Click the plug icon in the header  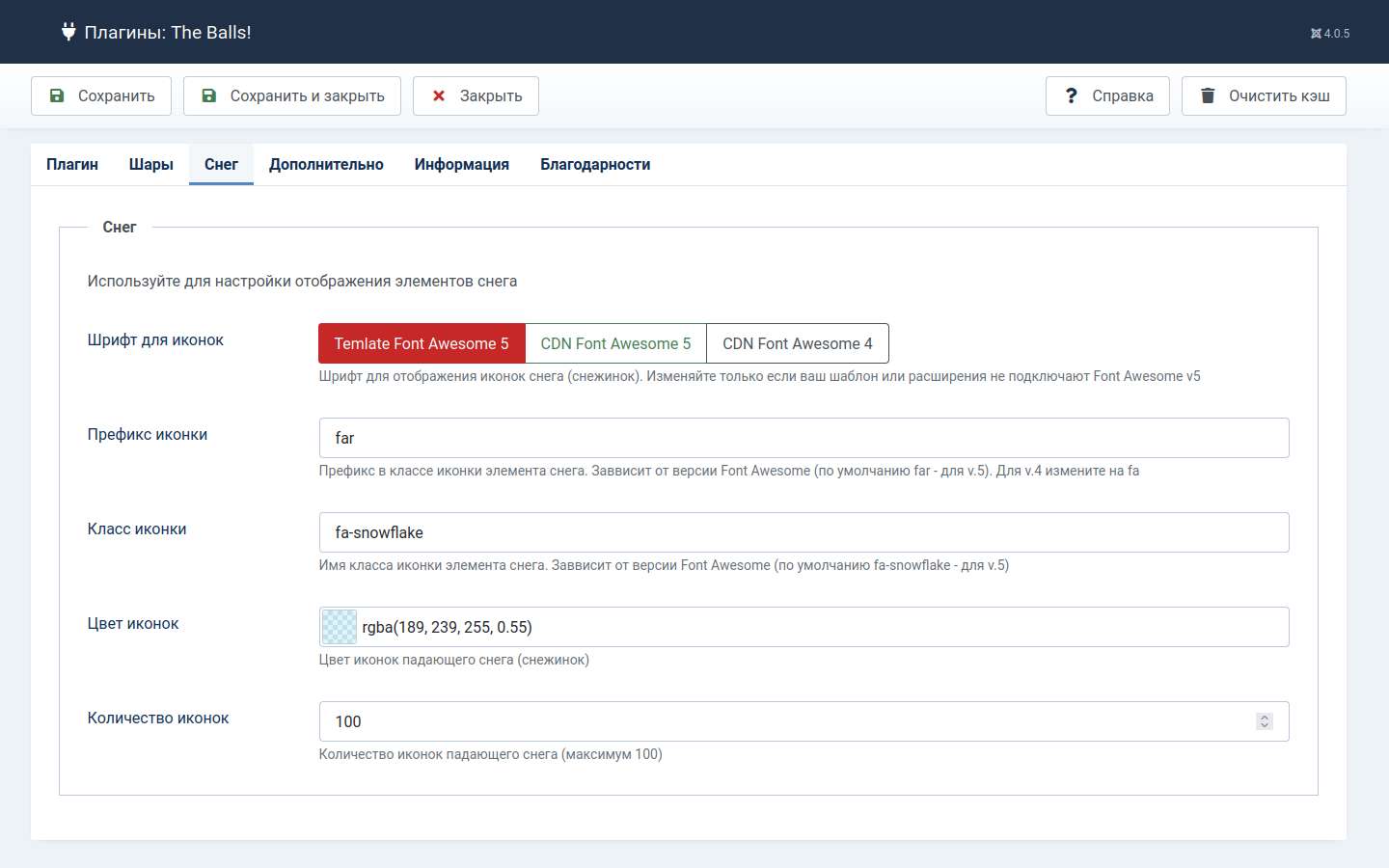pyautogui.click(x=68, y=32)
